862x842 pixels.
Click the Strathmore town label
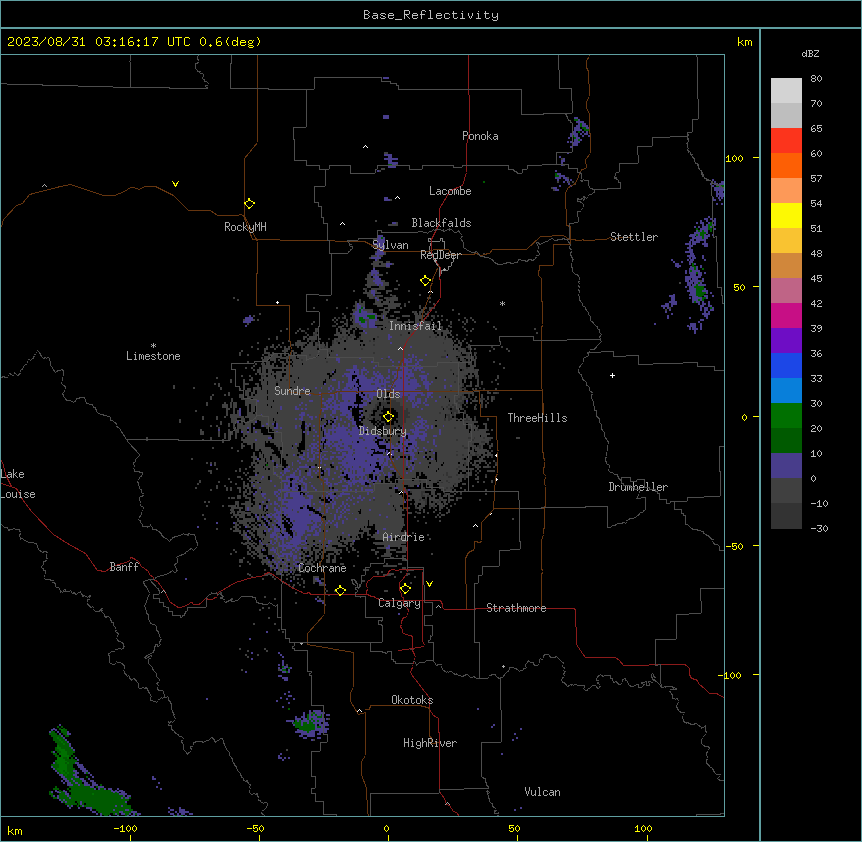tap(516, 608)
